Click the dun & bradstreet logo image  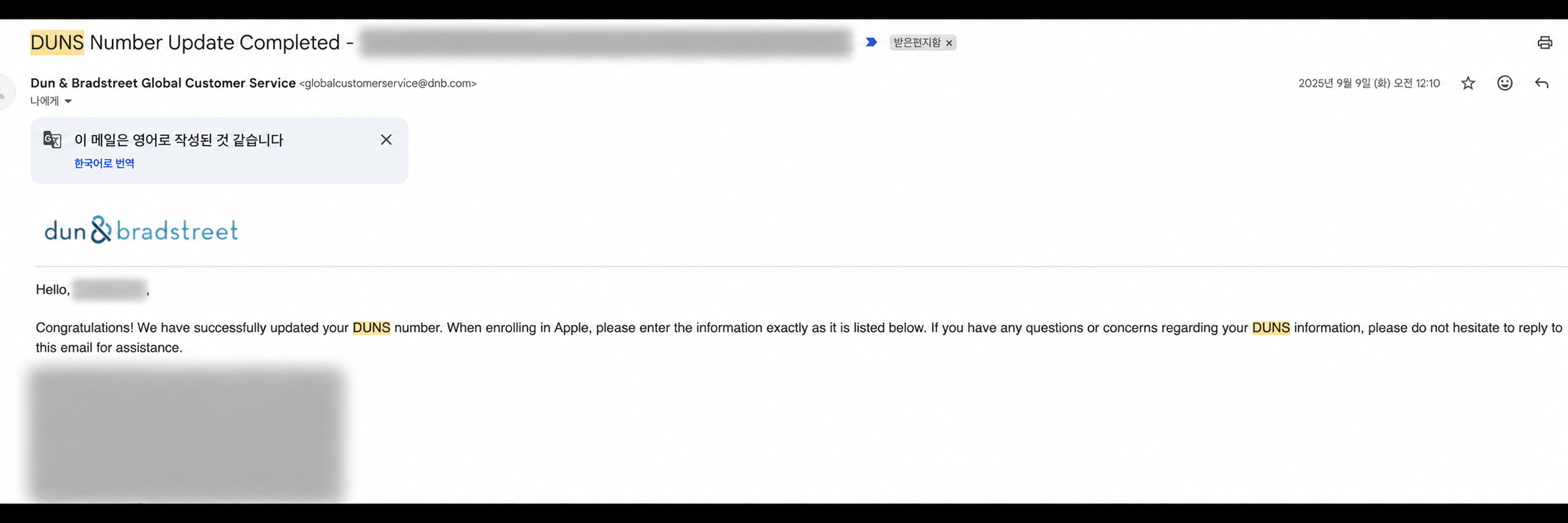pos(141,230)
